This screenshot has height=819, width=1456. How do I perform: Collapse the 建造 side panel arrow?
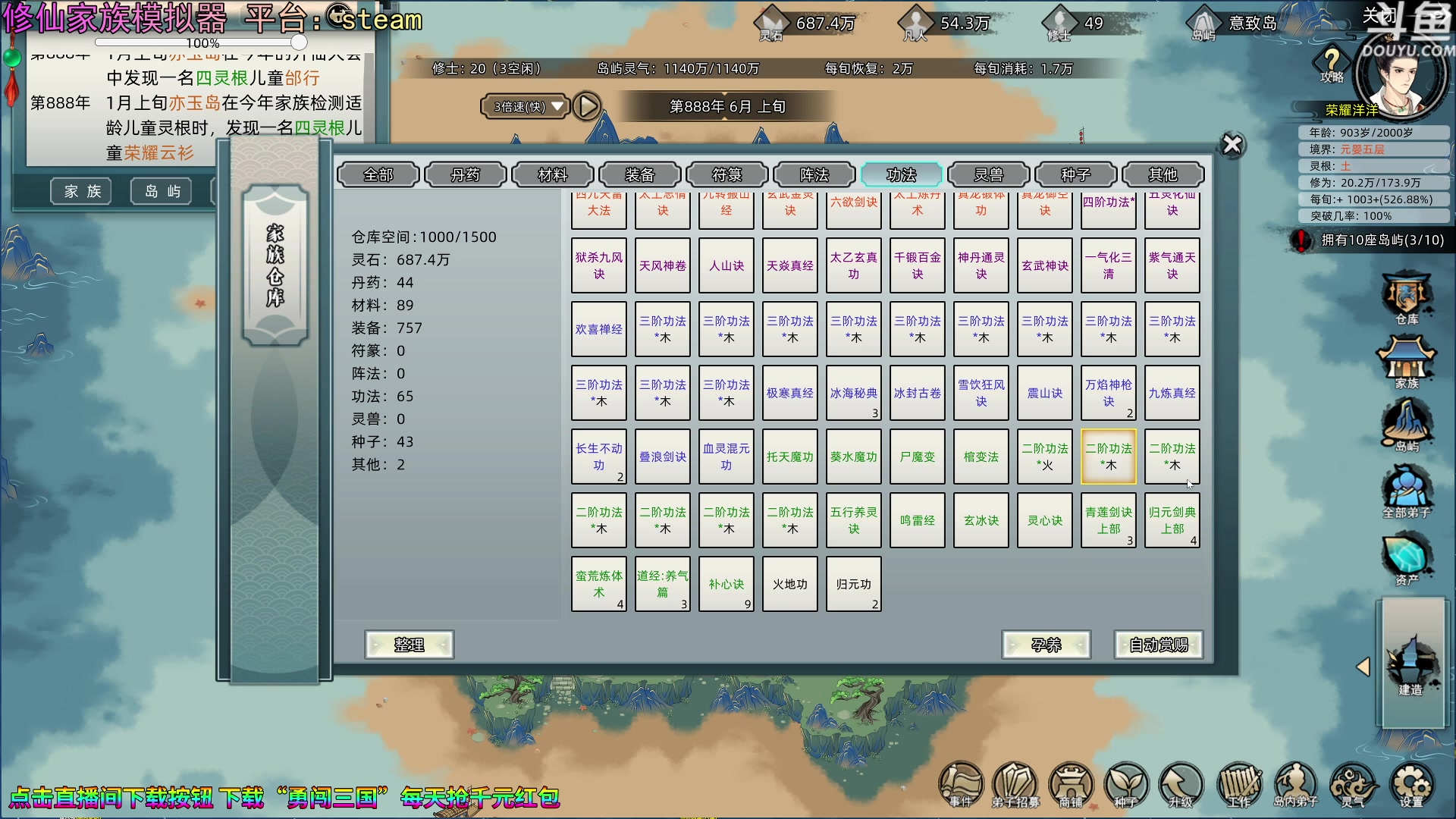pos(1363,667)
